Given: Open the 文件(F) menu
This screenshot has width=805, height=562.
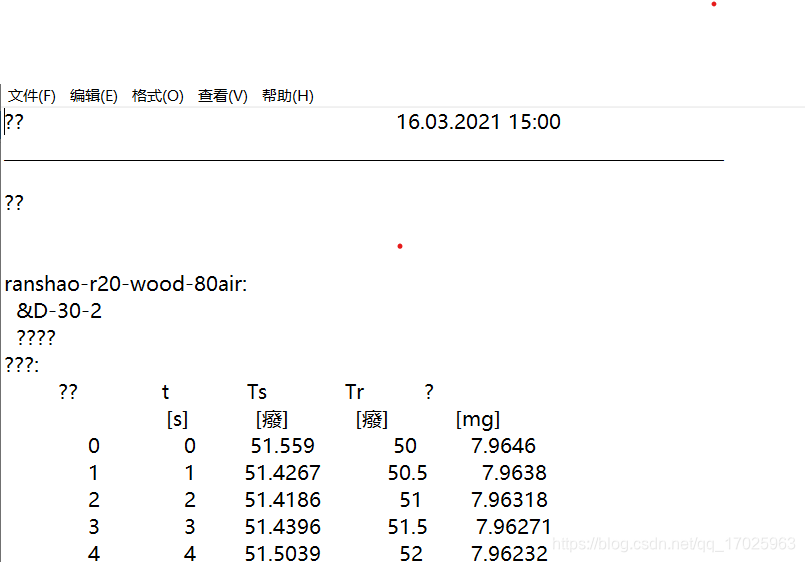Looking at the screenshot, I should pyautogui.click(x=31, y=96).
